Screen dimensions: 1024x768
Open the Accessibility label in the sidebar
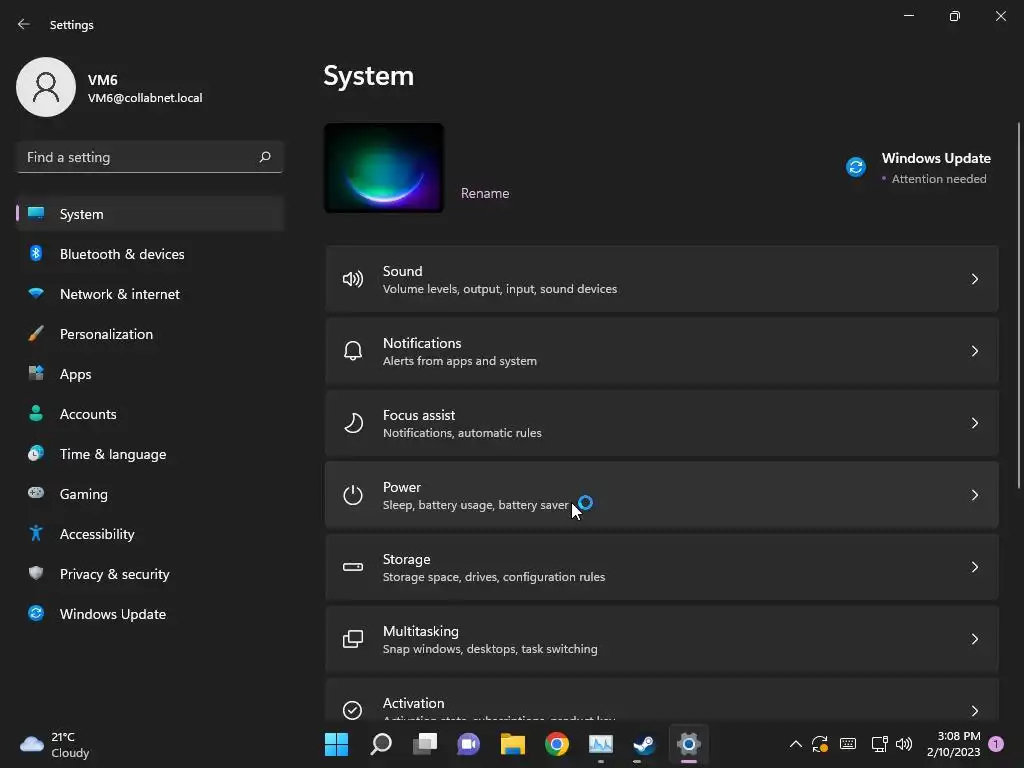pyautogui.click(x=97, y=534)
